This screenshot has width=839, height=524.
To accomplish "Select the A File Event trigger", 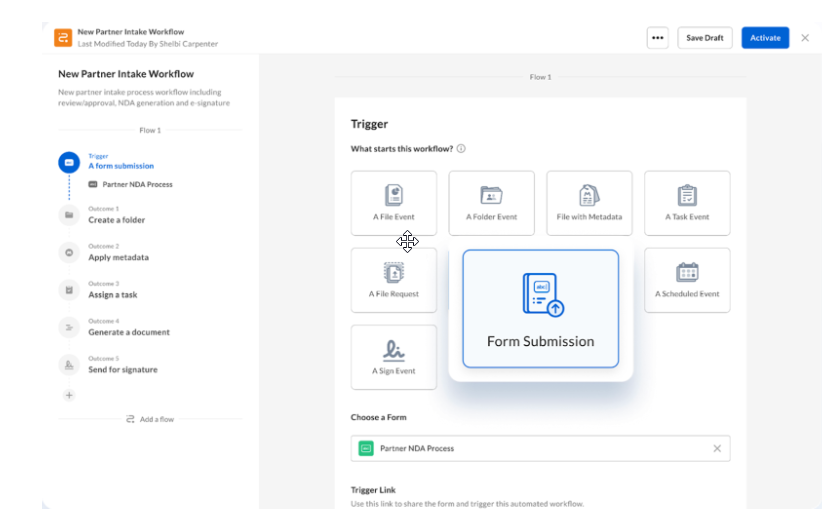I will [x=393, y=202].
